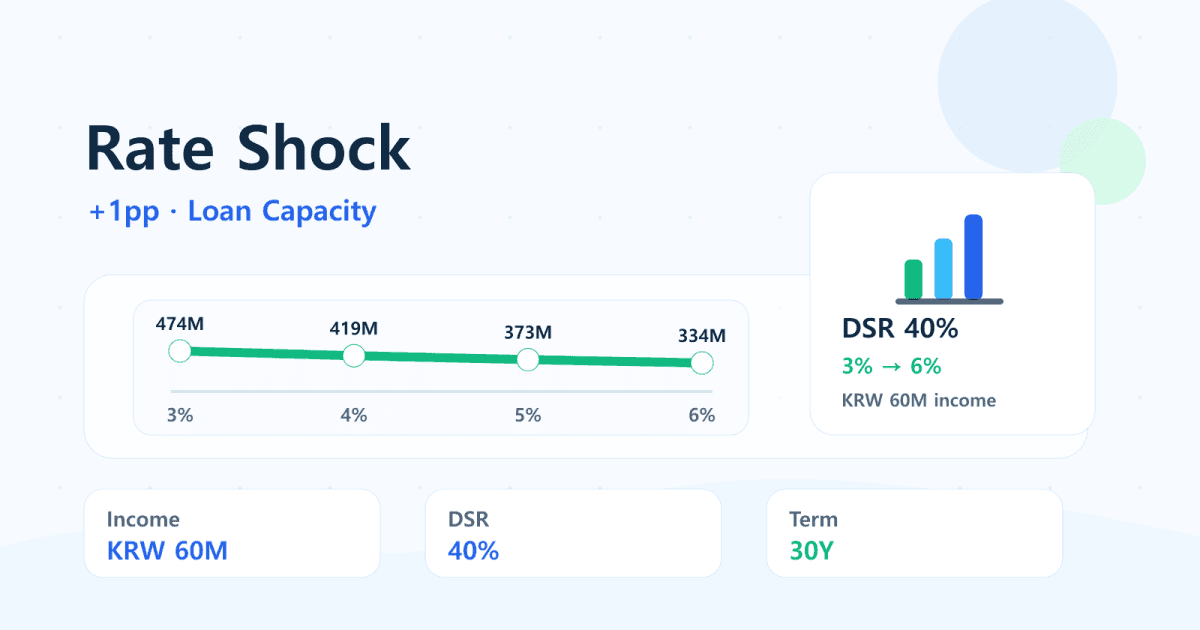The image size is (1200, 630).
Task: Click the 4% axis label
Action: [354, 415]
